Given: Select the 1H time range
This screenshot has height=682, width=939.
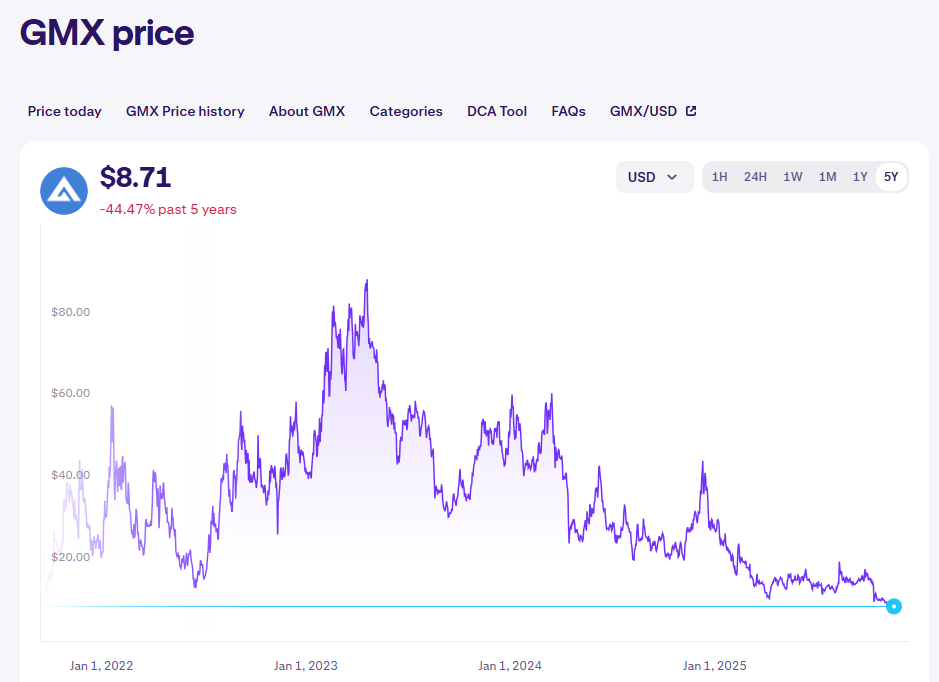Looking at the screenshot, I should pos(719,177).
